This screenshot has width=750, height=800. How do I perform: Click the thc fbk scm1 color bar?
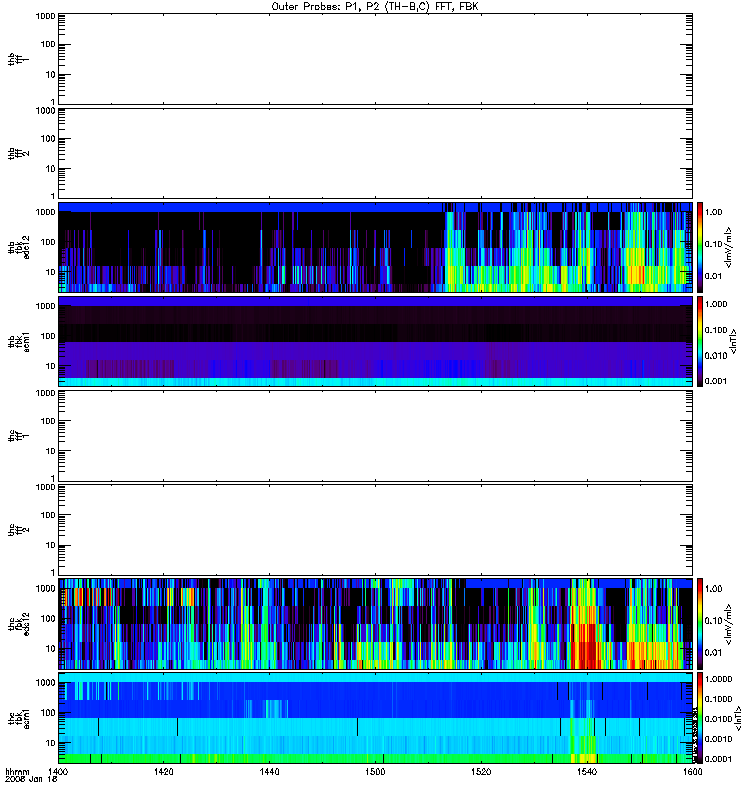point(700,718)
